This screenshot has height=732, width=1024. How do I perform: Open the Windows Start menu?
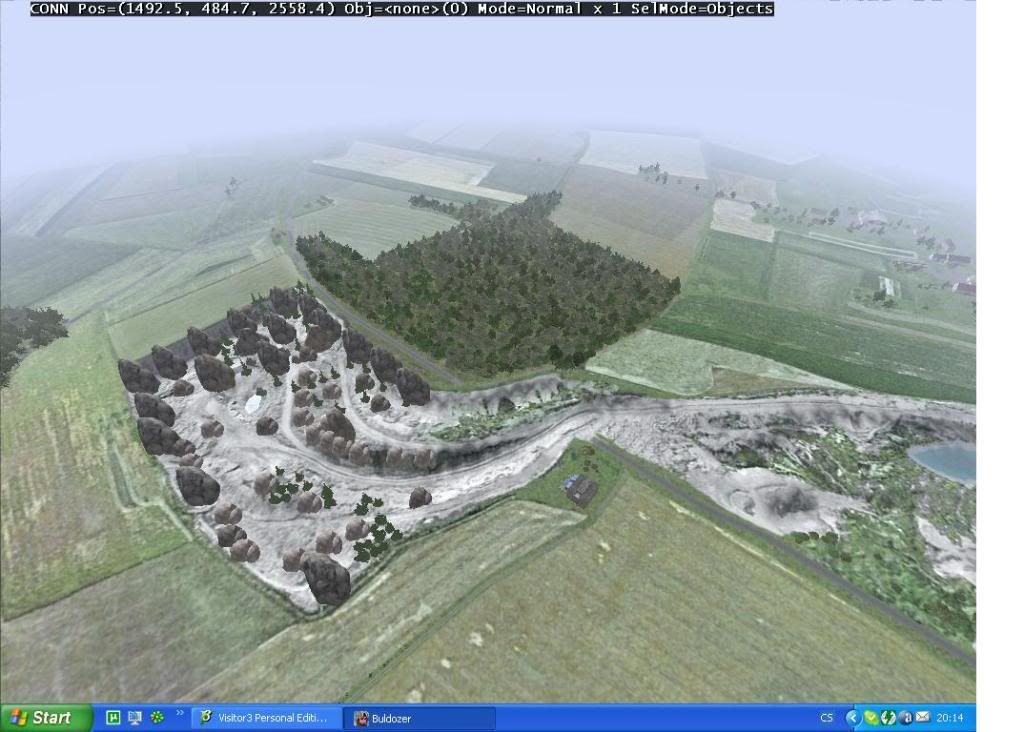click(x=46, y=718)
